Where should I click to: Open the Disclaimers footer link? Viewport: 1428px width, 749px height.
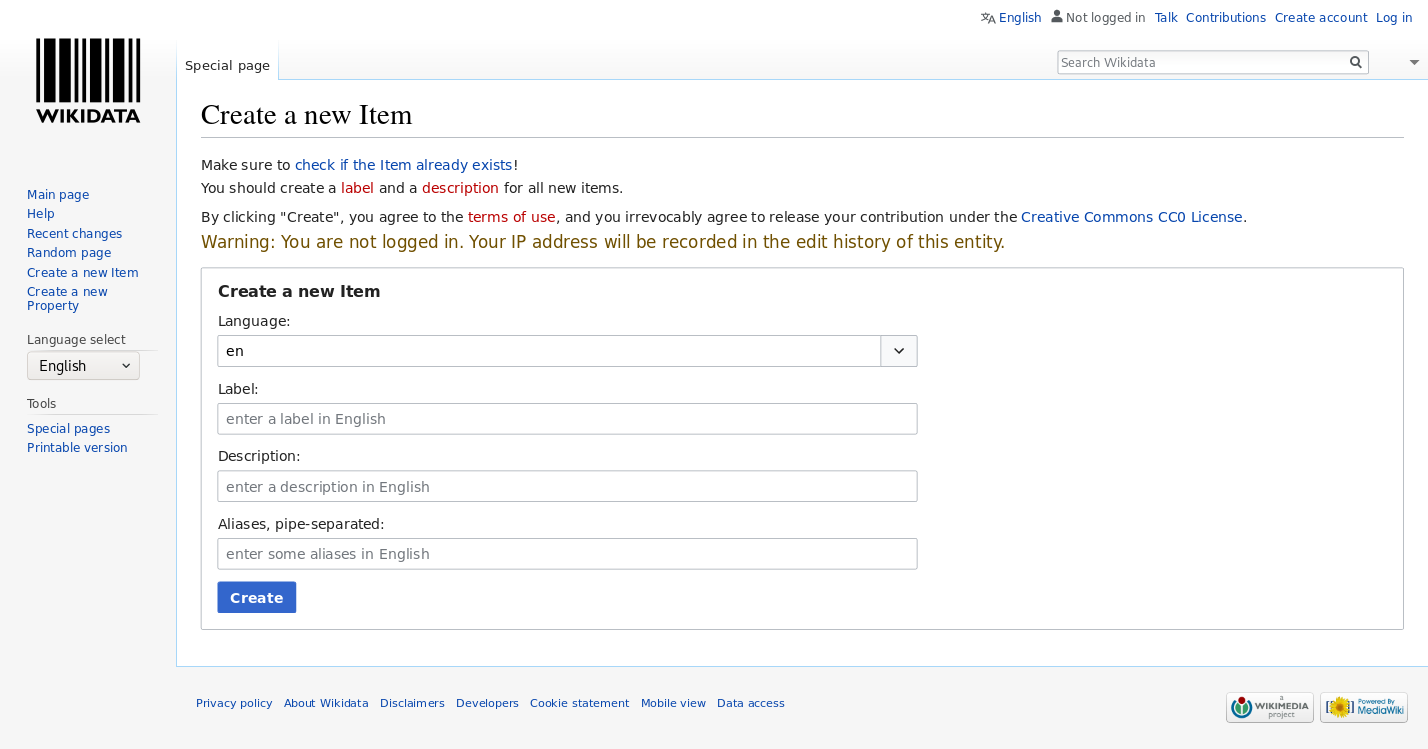(x=412, y=703)
